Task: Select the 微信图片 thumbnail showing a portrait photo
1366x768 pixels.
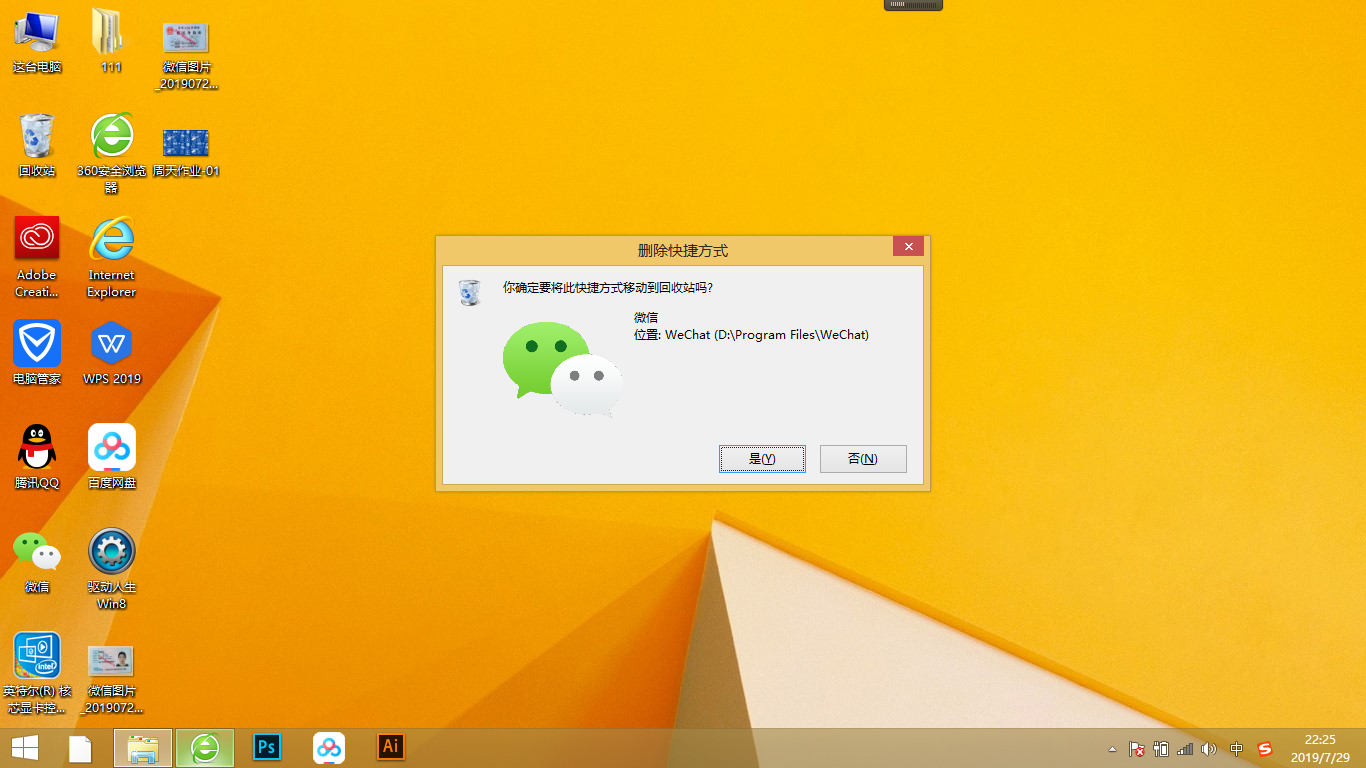Action: click(111, 680)
